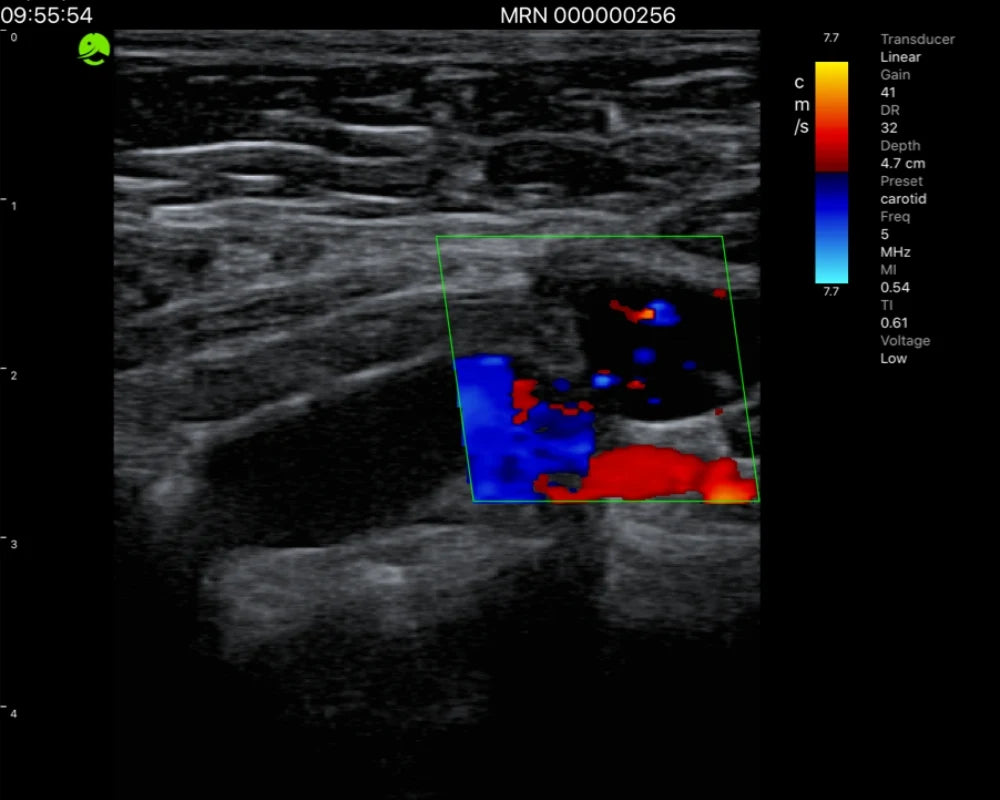The height and width of the screenshot is (800, 1000).
Task: Click the Freq label
Action: click(x=895, y=217)
